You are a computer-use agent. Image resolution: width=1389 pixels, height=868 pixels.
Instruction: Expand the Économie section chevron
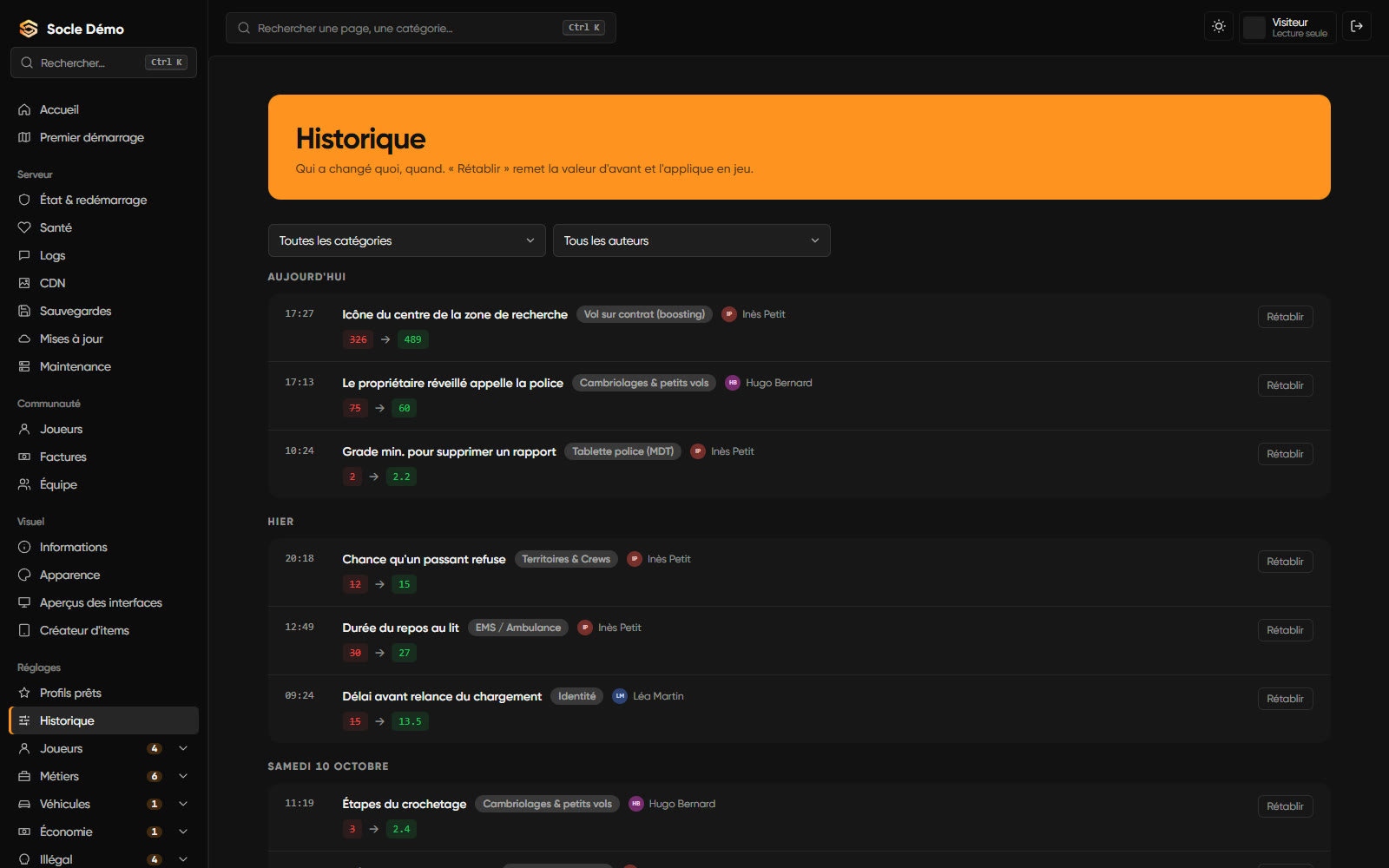[x=183, y=832]
